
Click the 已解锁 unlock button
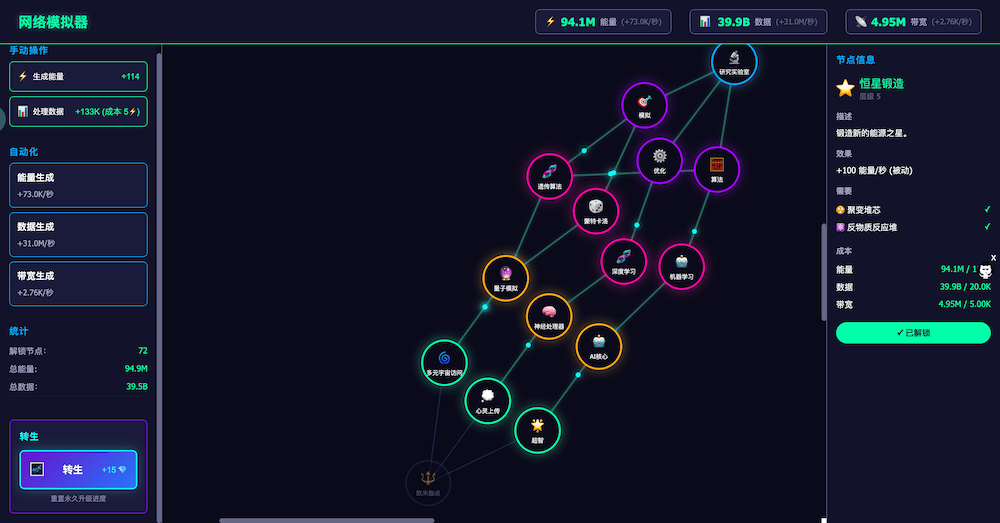click(913, 333)
